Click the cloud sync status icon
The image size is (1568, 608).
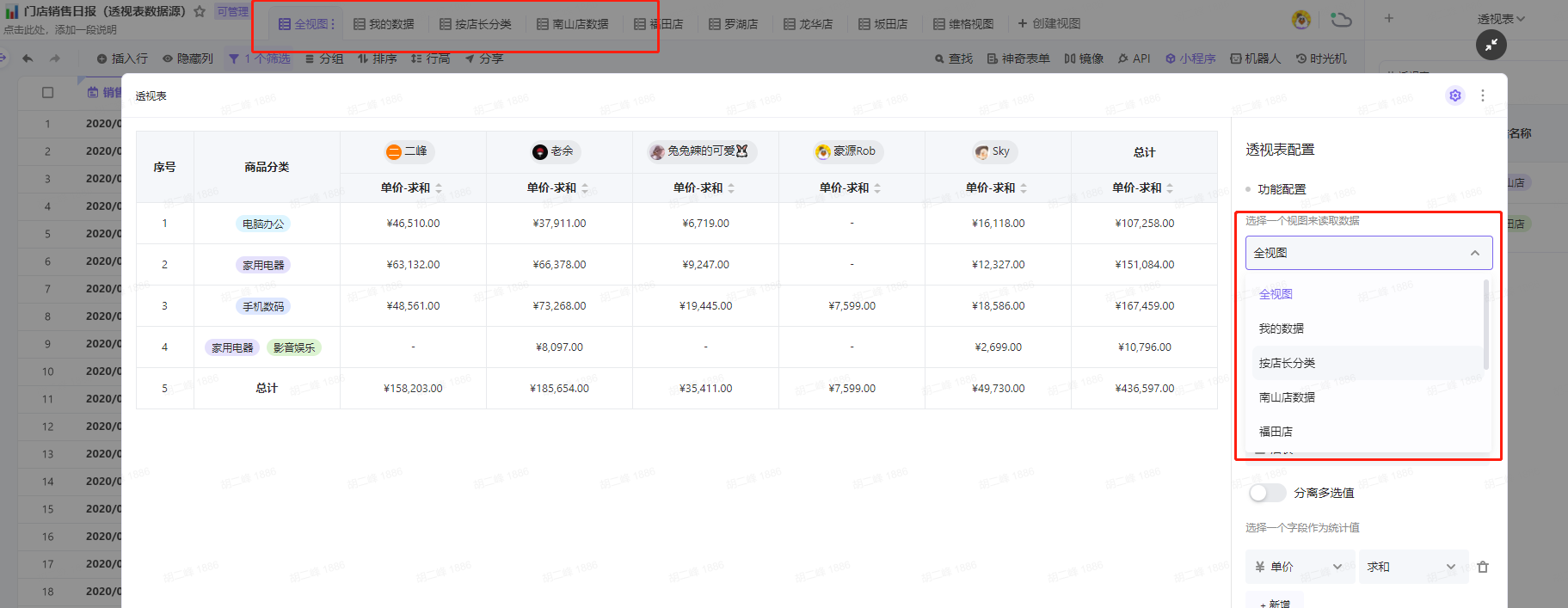pos(1340,20)
